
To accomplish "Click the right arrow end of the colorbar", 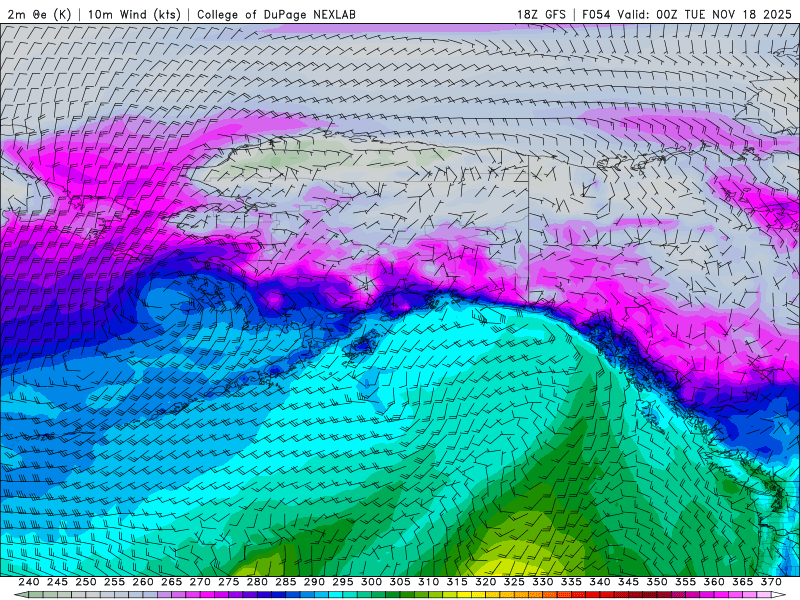I will coord(779,594).
